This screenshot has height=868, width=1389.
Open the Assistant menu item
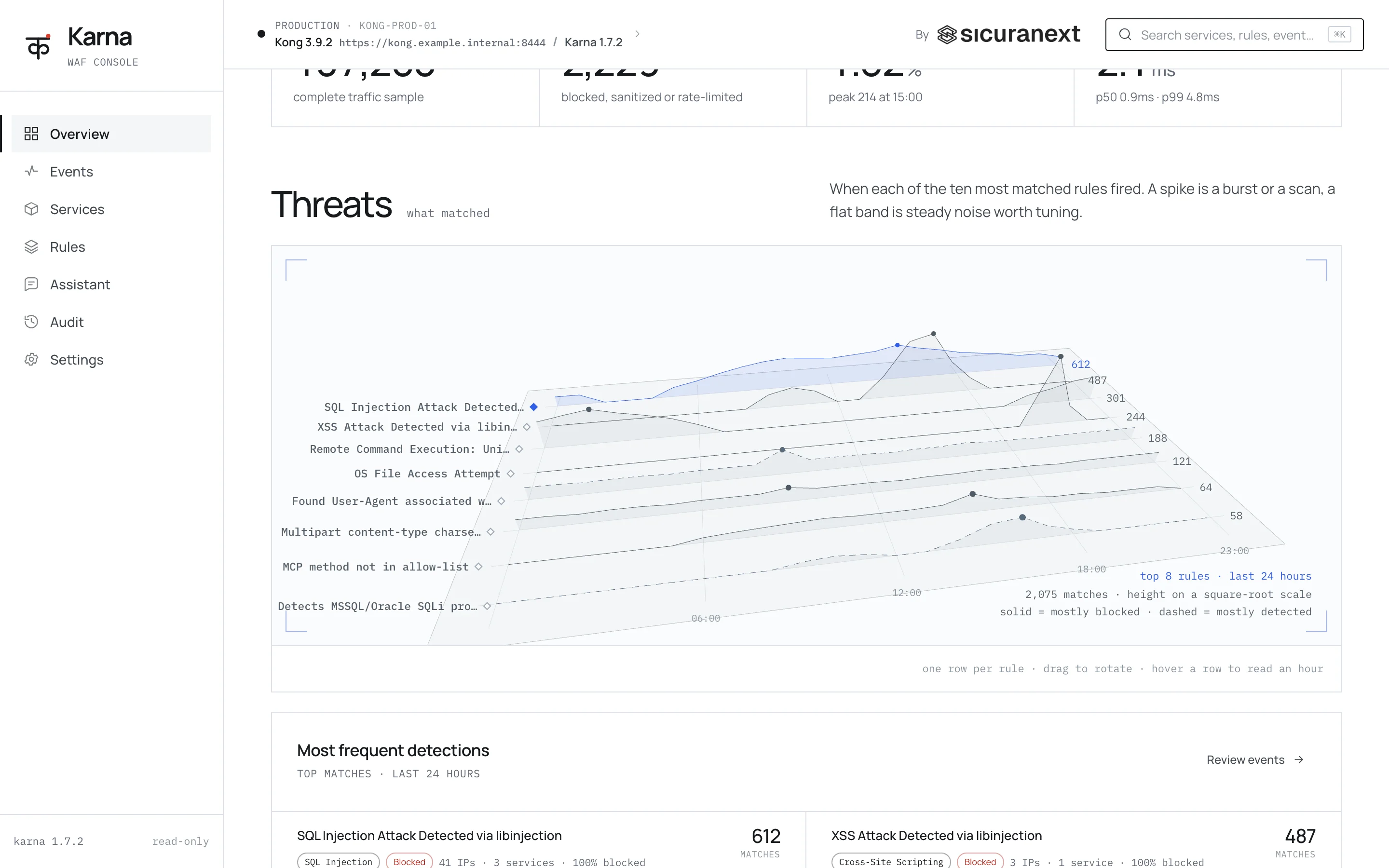tap(111, 284)
